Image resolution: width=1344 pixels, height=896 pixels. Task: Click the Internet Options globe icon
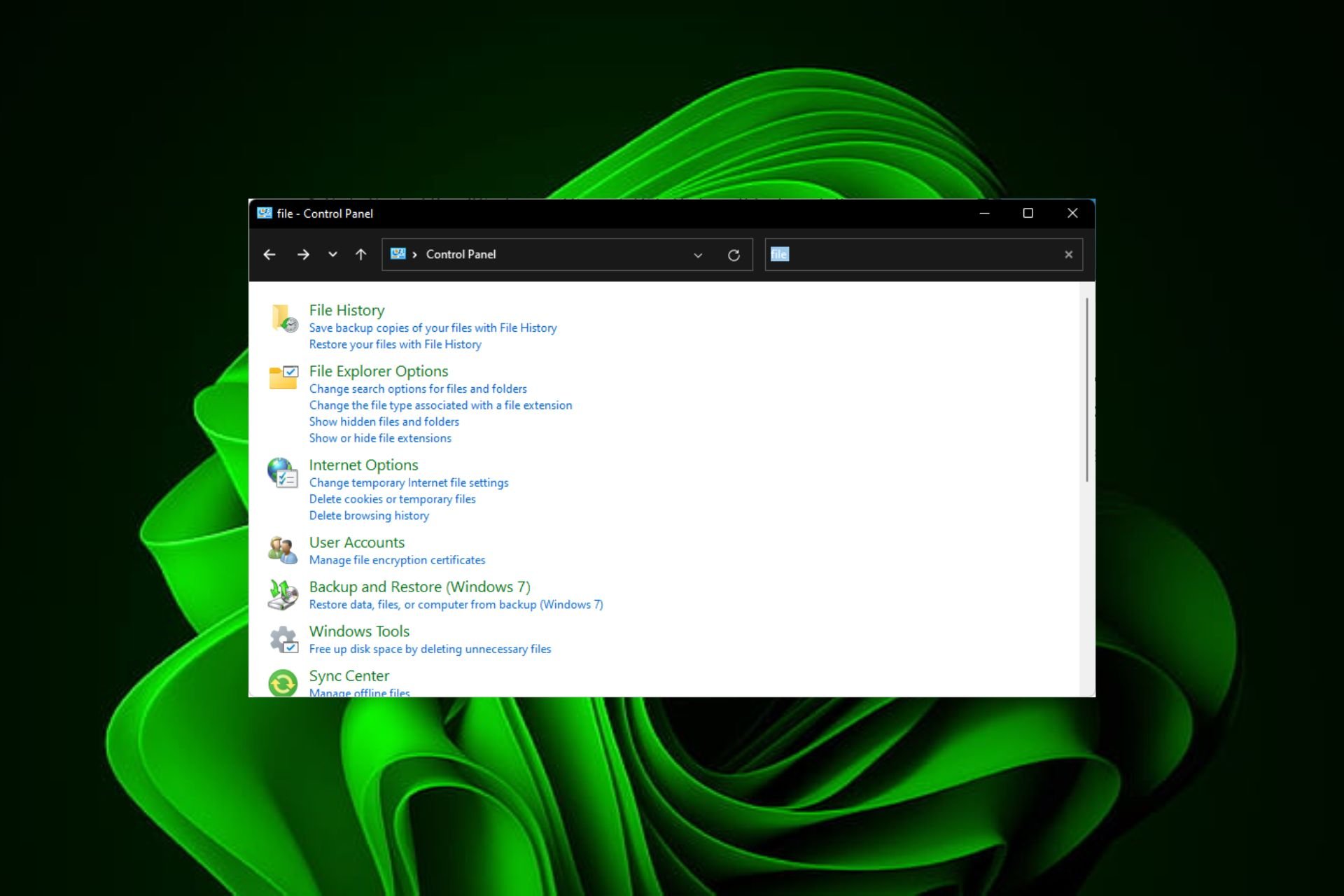click(x=283, y=472)
